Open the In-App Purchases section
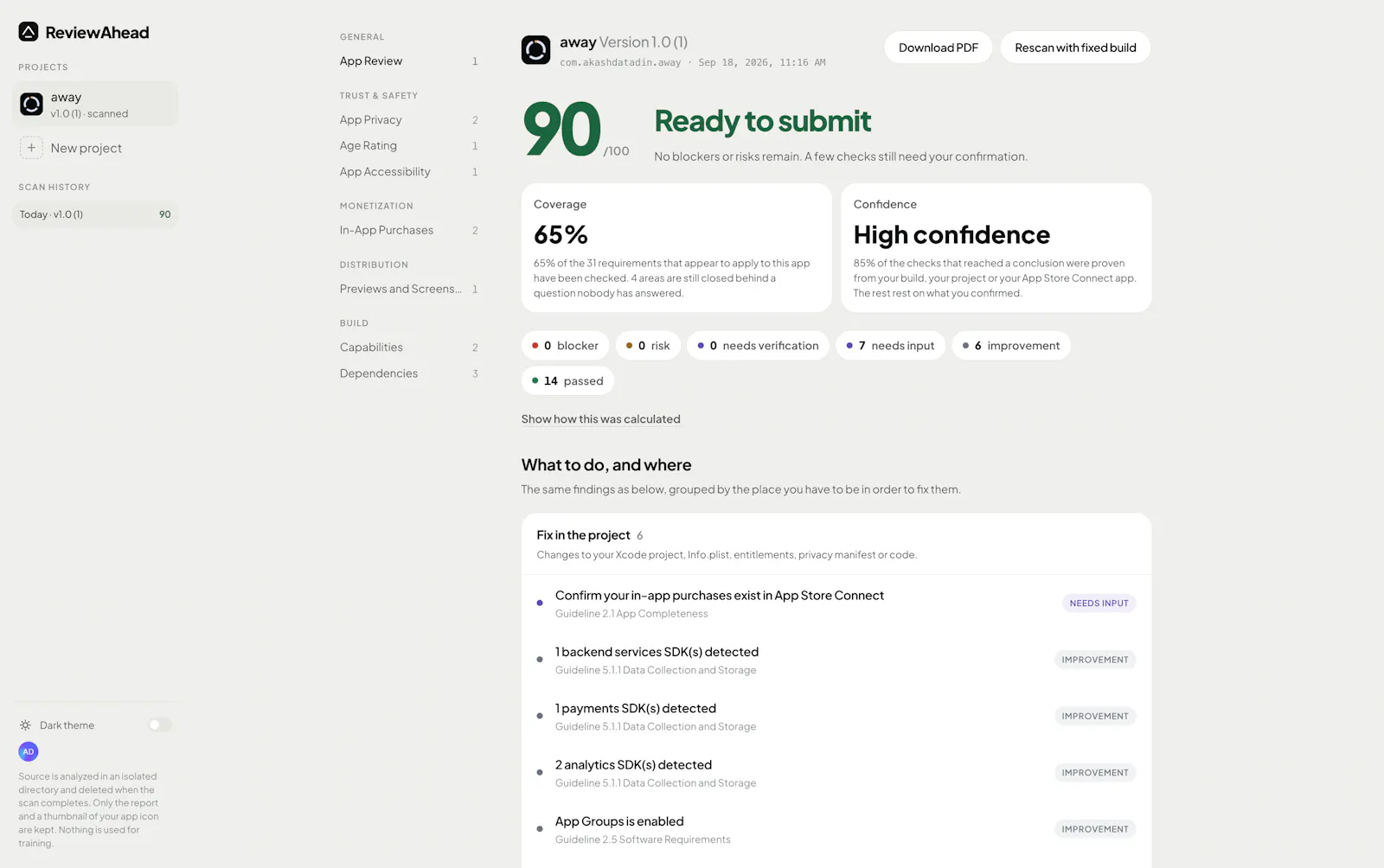The width and height of the screenshot is (1384, 868). (x=408, y=231)
